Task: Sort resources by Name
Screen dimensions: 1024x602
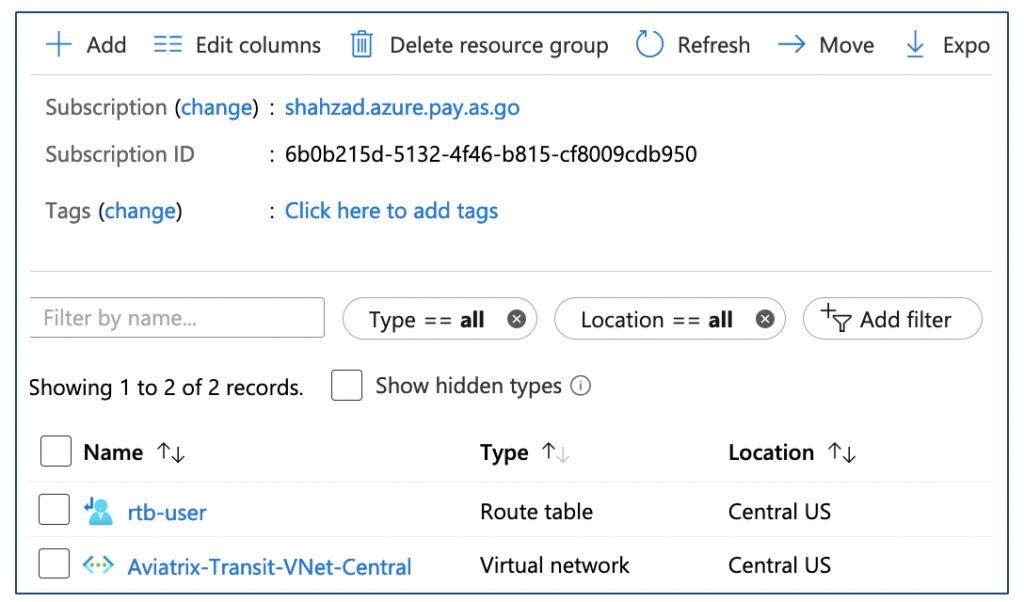Action: [170, 452]
